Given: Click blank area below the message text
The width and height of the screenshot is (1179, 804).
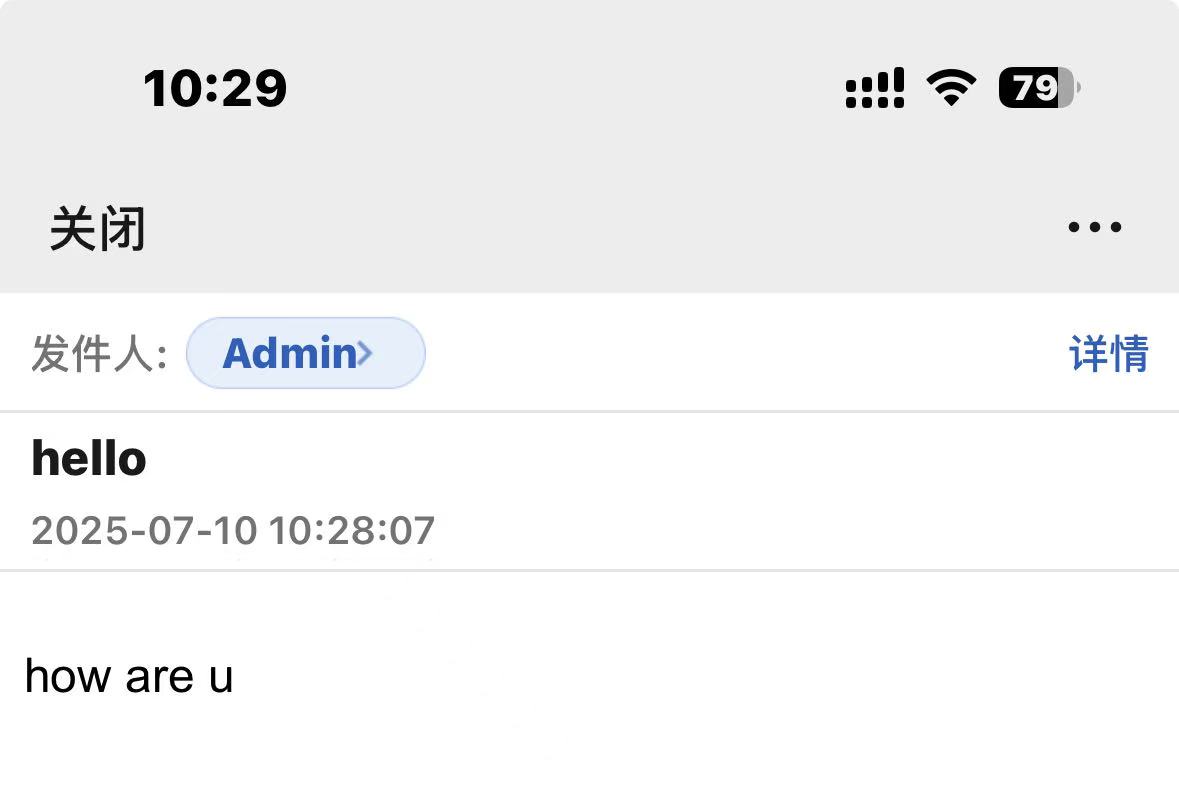Looking at the screenshot, I should [x=590, y=760].
